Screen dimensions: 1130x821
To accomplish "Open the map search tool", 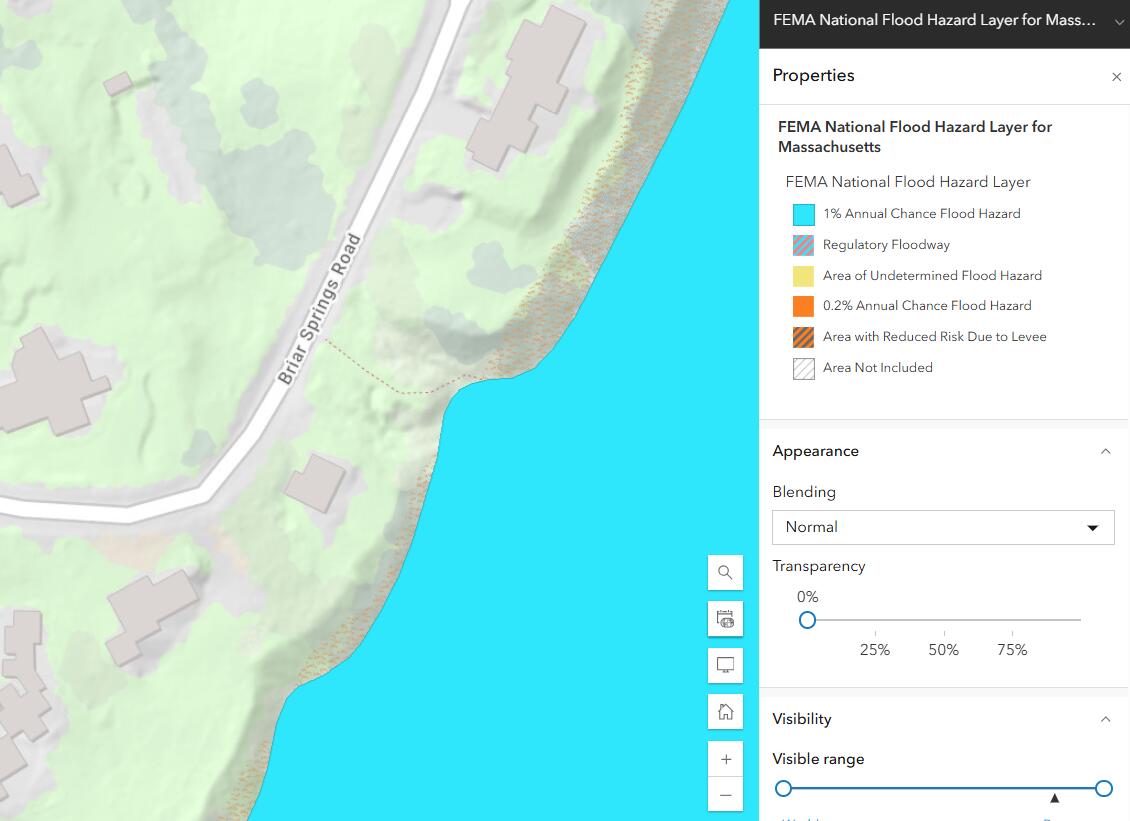I will tap(725, 572).
